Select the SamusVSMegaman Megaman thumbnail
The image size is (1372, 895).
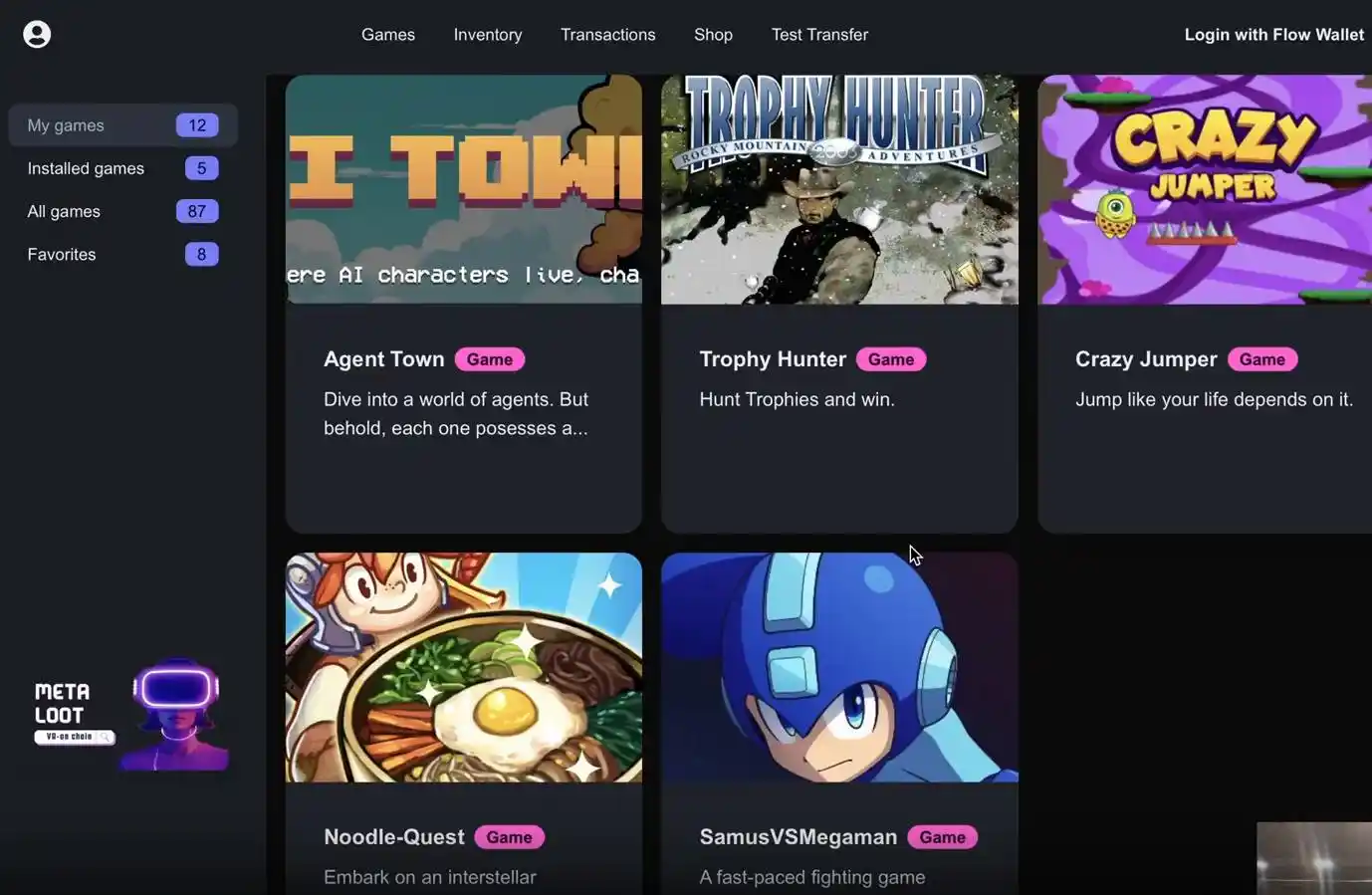(x=839, y=667)
